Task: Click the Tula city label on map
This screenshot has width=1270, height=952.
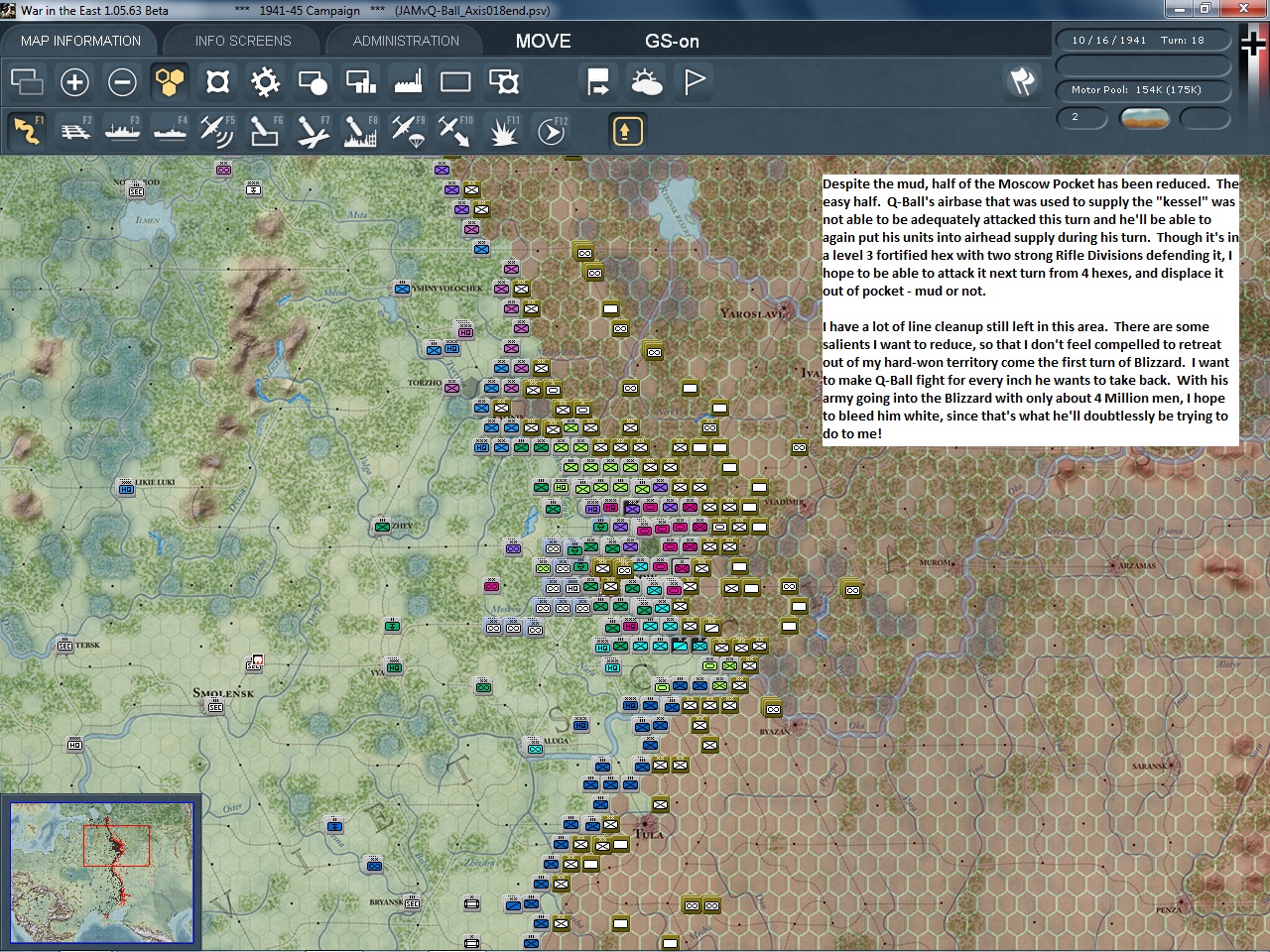Action: click(x=649, y=834)
